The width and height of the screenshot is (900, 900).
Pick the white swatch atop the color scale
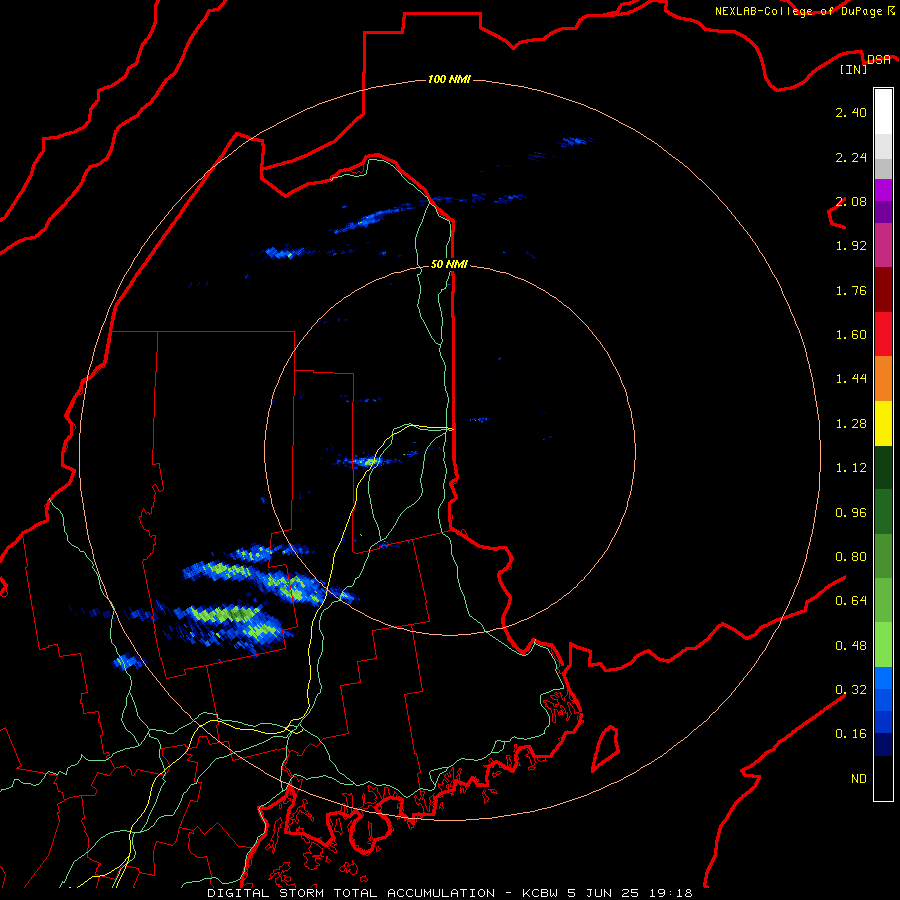tap(883, 112)
